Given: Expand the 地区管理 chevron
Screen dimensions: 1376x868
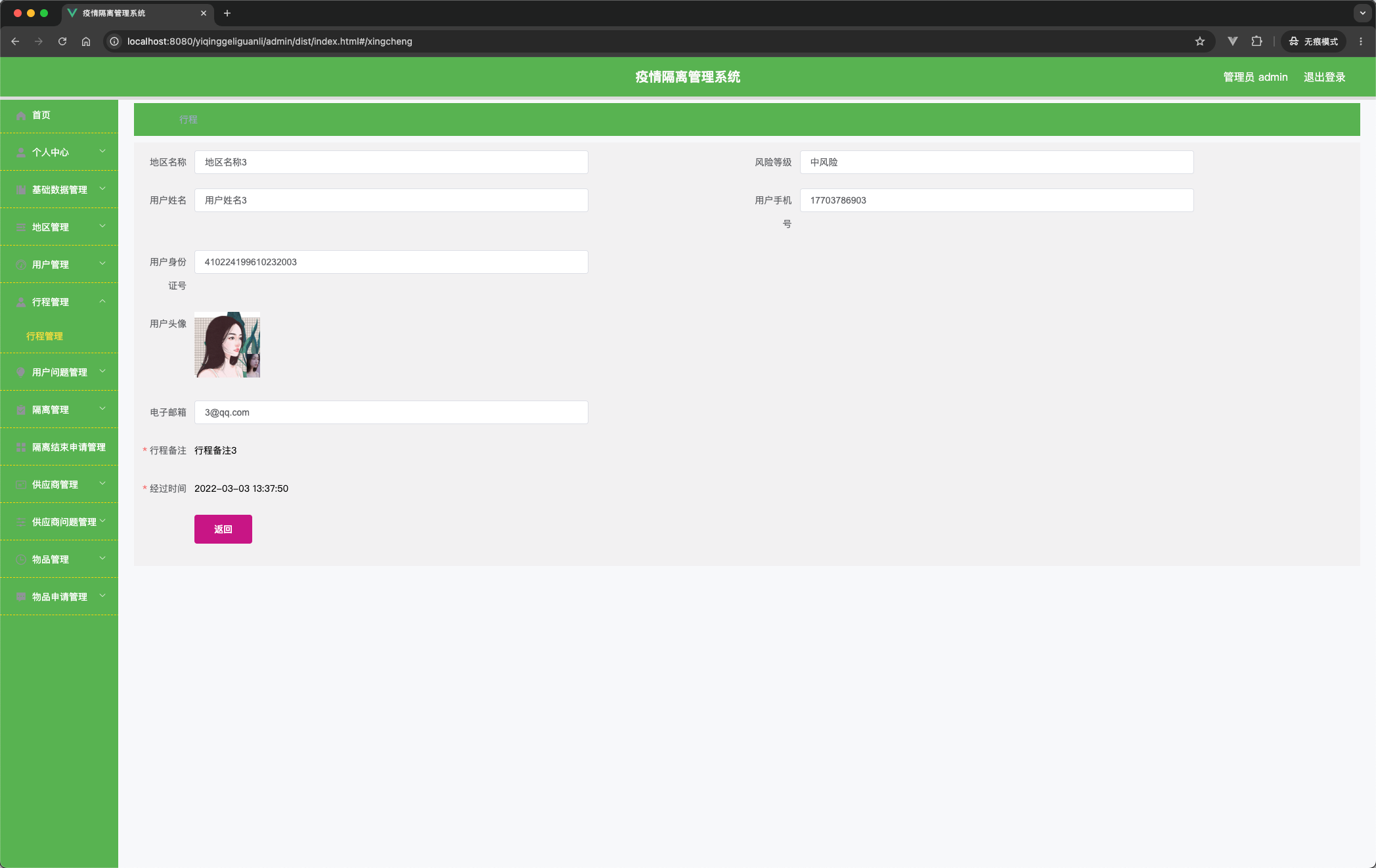Looking at the screenshot, I should [x=102, y=227].
